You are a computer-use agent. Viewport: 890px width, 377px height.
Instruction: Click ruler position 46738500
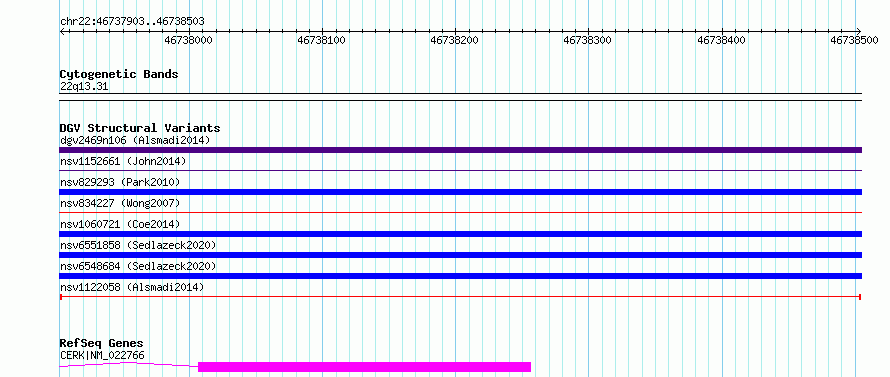[854, 40]
